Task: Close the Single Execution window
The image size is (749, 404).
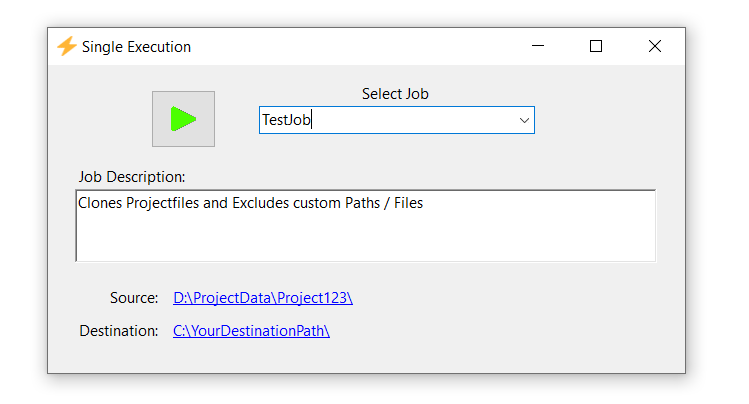Action: coord(654,46)
